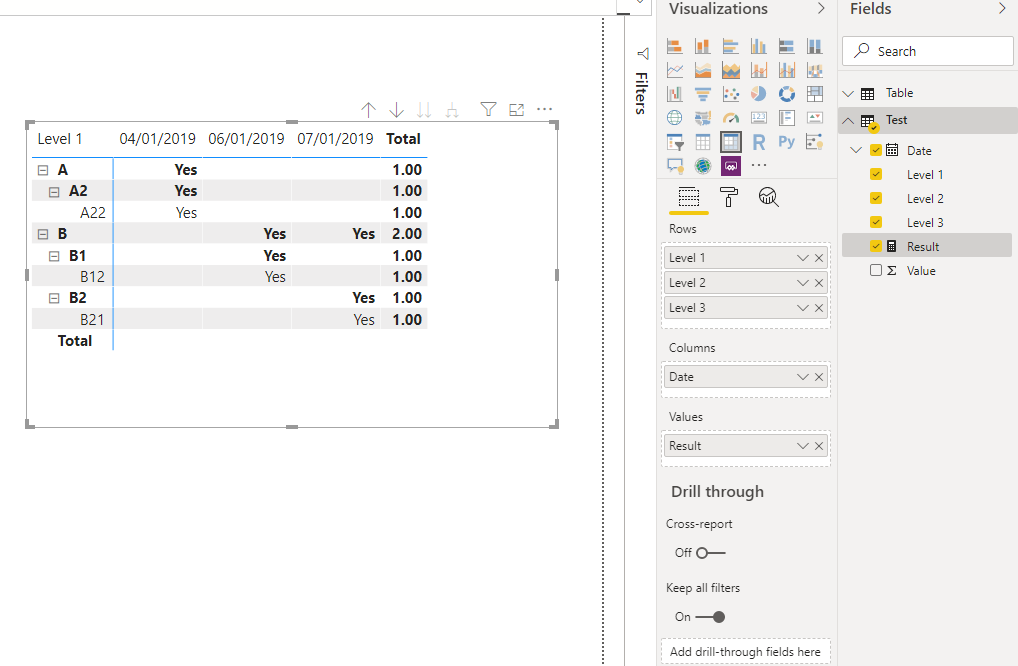The width and height of the screenshot is (1018, 666).
Task: Uncheck the Result measure checkbox
Action: [x=876, y=246]
